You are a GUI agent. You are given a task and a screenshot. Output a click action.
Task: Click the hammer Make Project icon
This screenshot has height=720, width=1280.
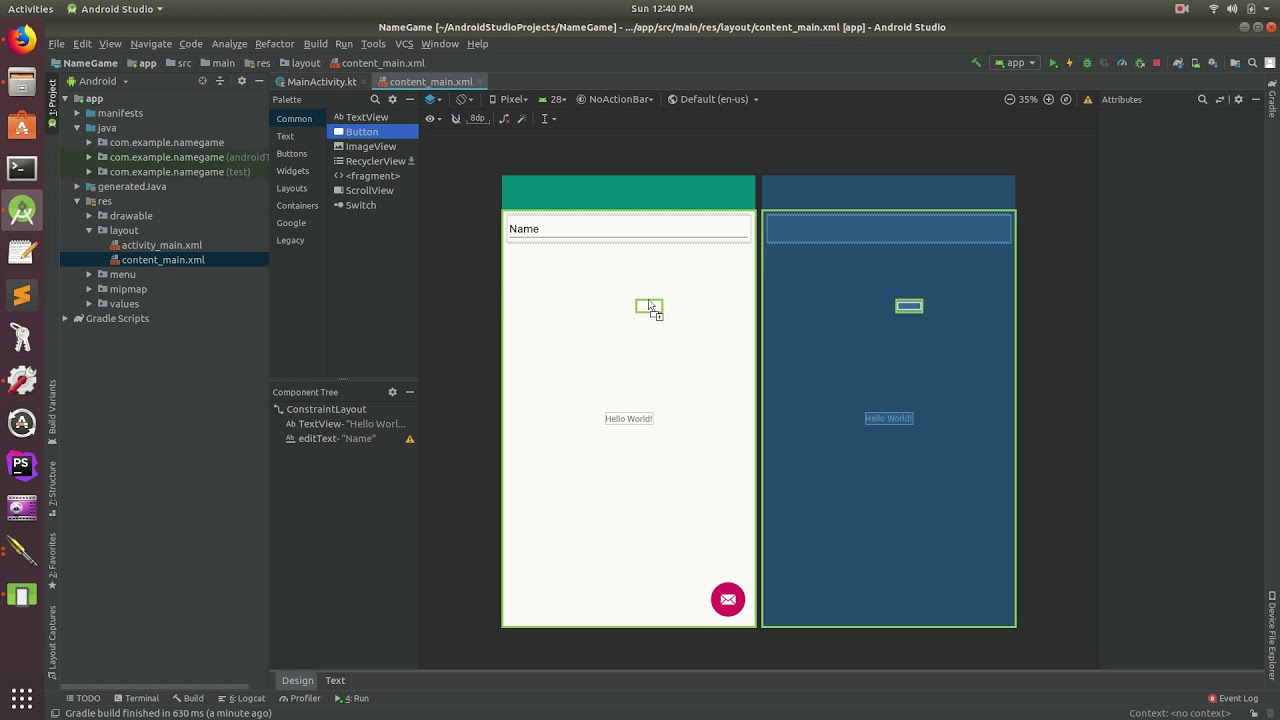(976, 63)
